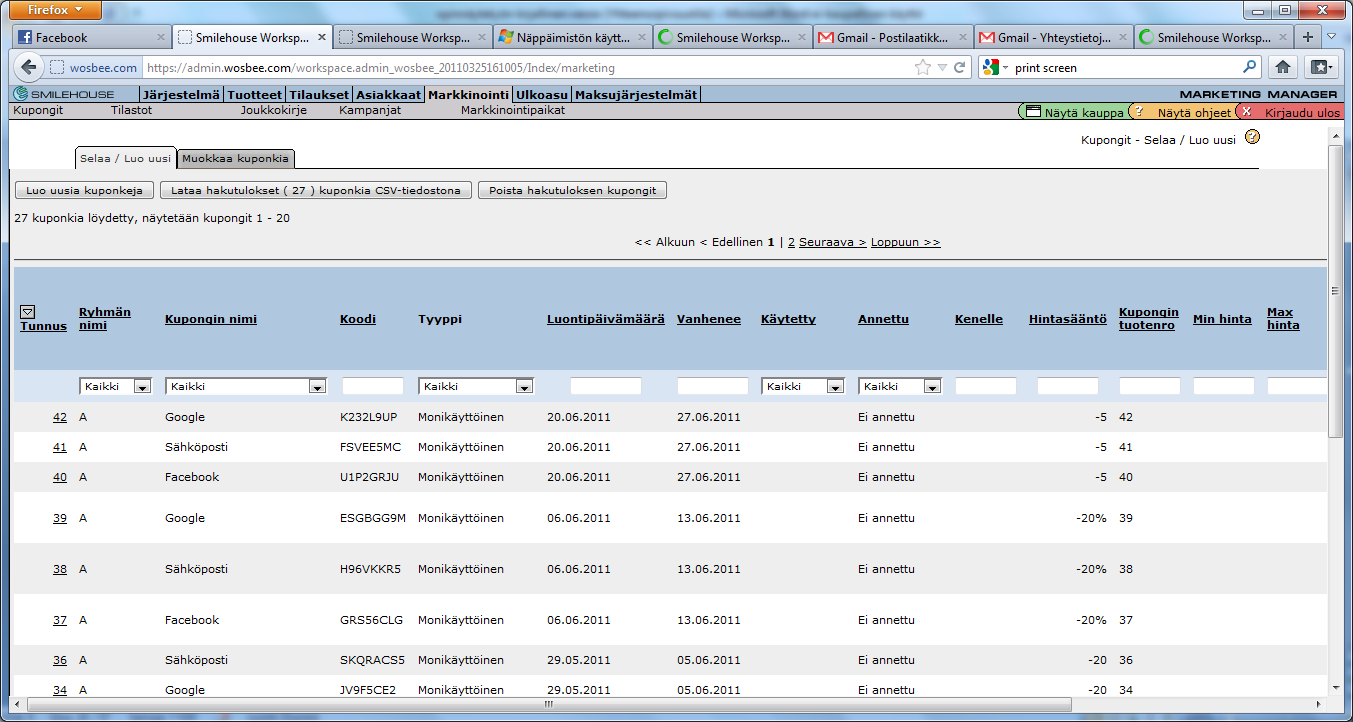Click the Loppuun >> pagination link
The width and height of the screenshot is (1353, 722).
coord(906,242)
